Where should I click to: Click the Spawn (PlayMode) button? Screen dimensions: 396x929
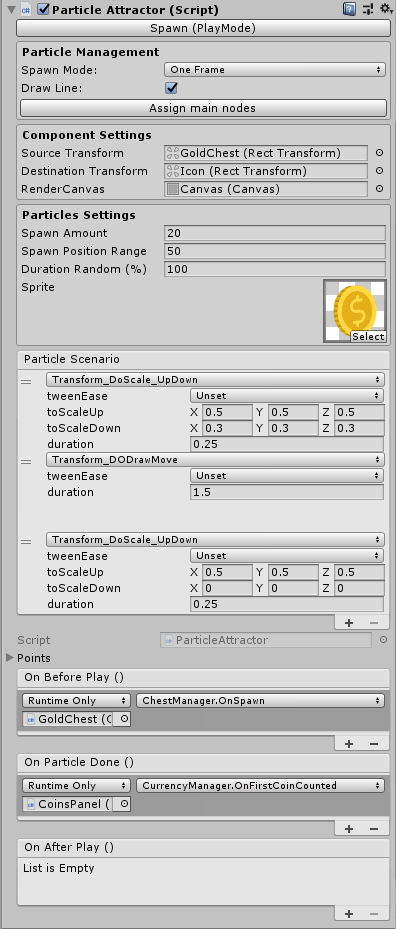pyautogui.click(x=203, y=28)
